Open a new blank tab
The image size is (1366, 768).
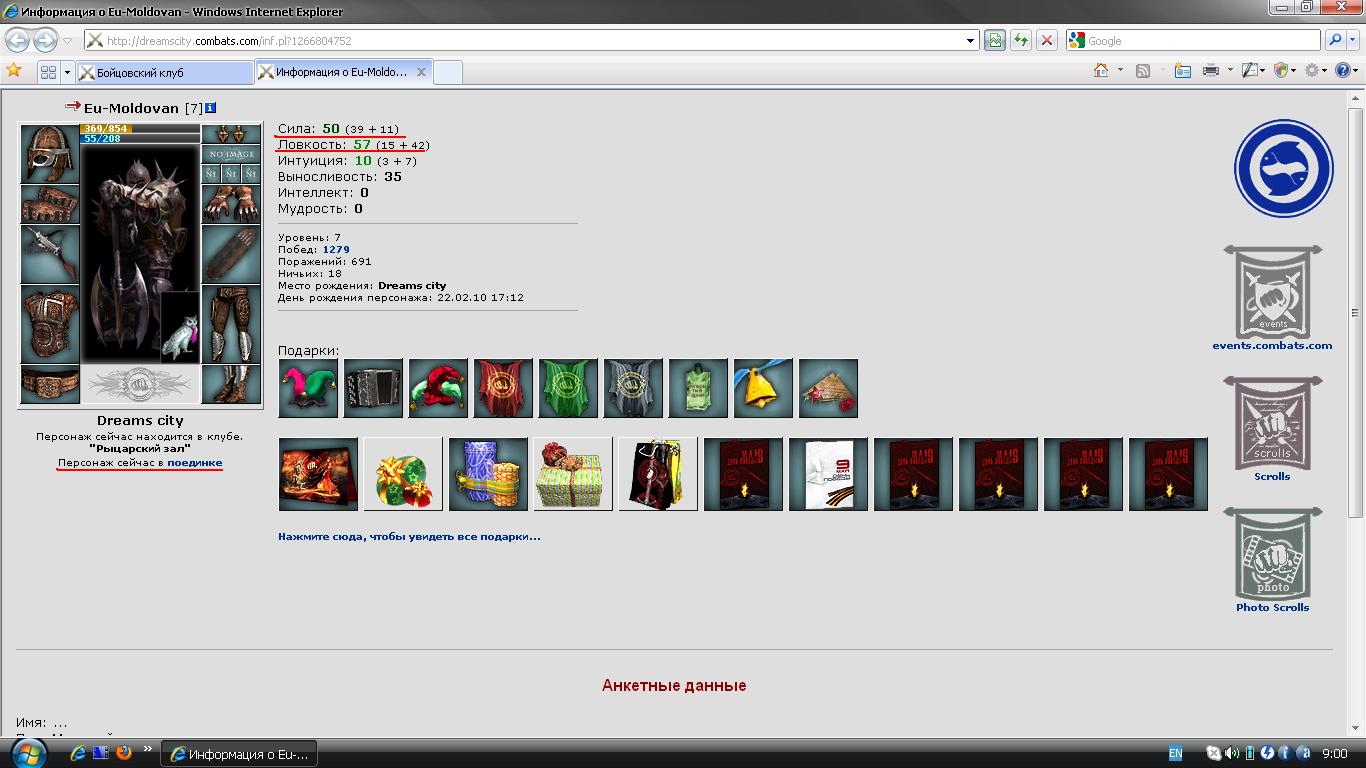coord(448,72)
